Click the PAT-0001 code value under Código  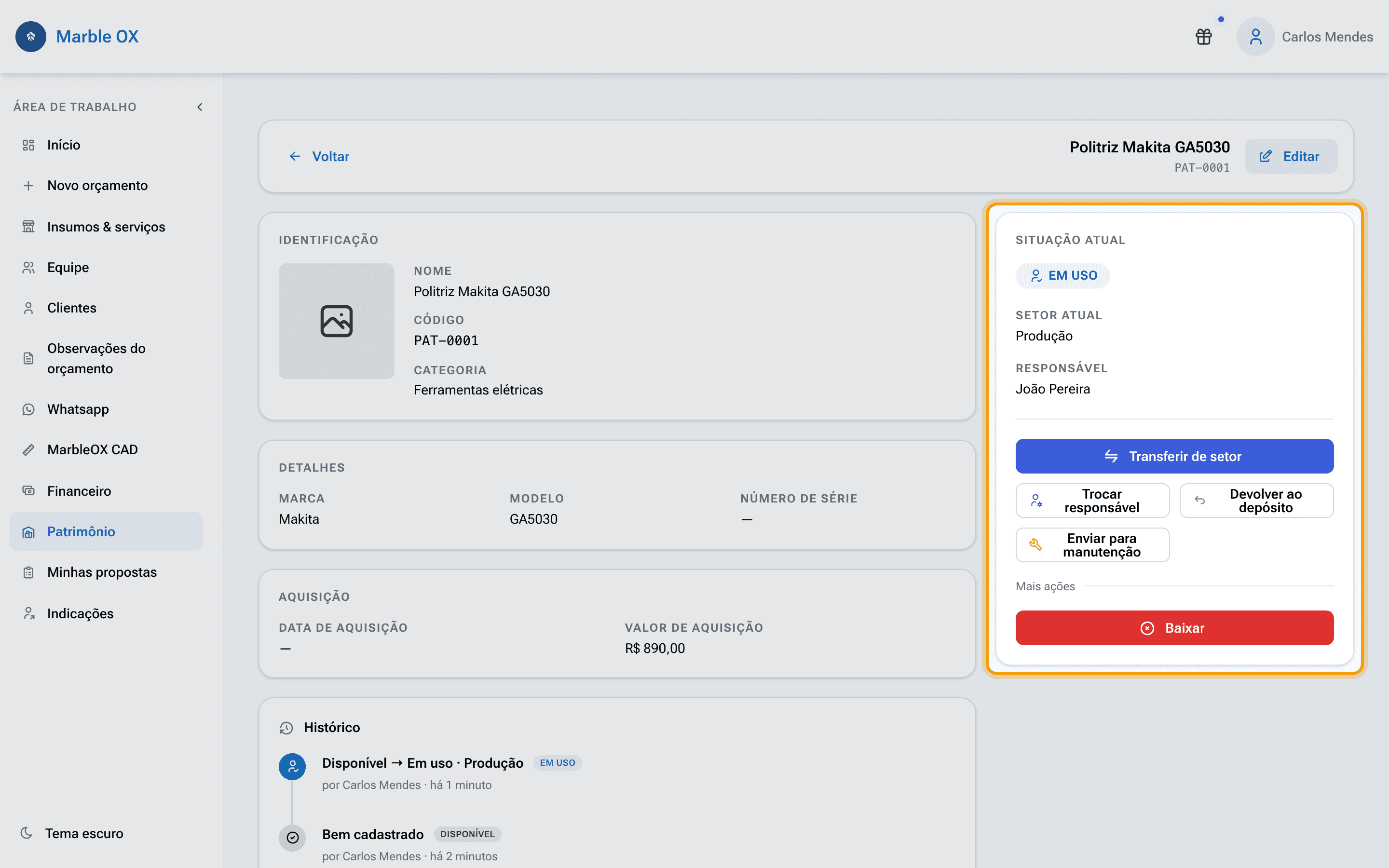[x=446, y=340]
